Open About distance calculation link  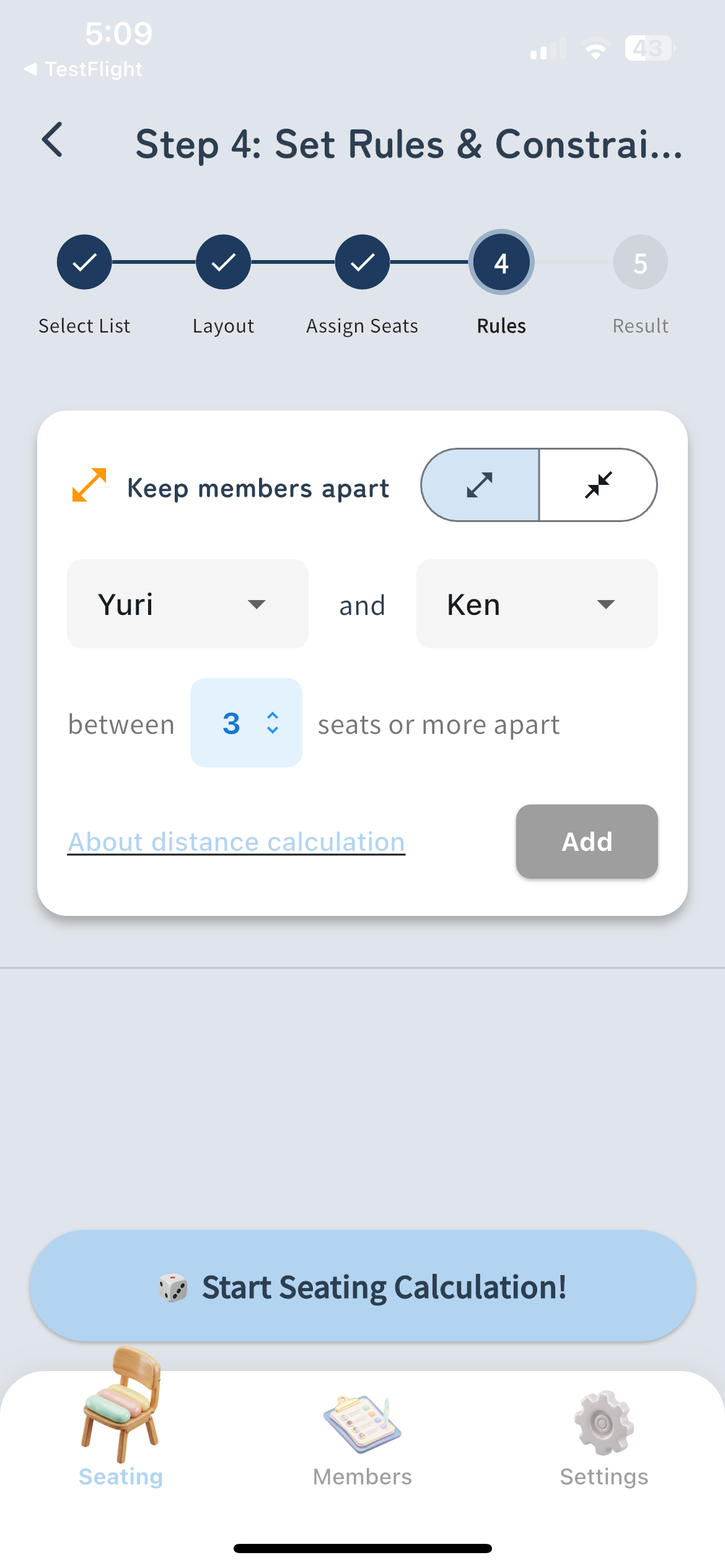click(x=236, y=841)
